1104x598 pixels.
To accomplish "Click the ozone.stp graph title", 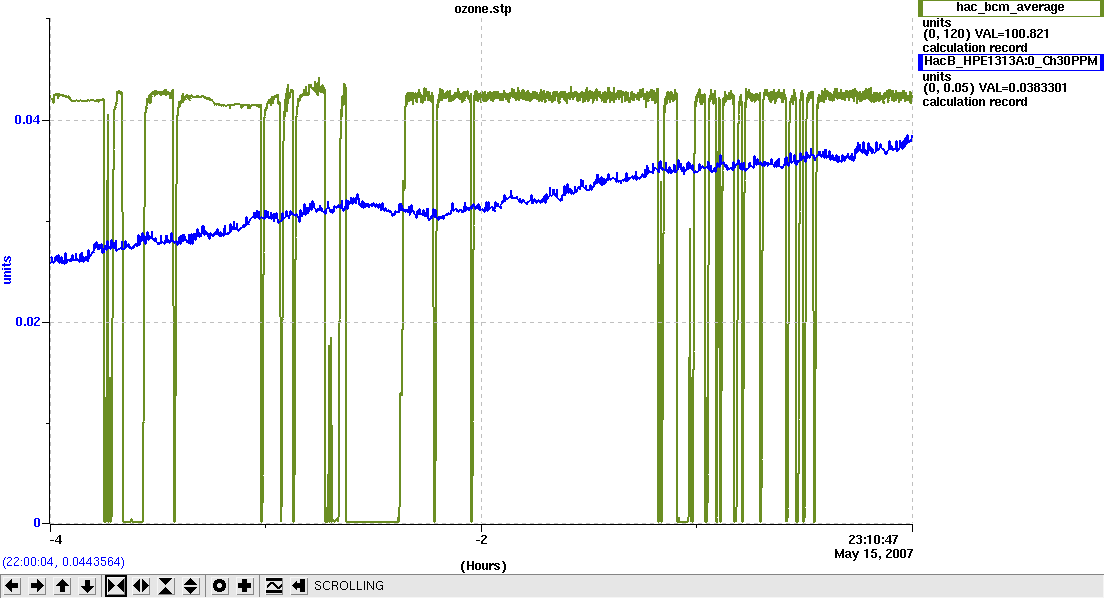I will (x=483, y=9).
